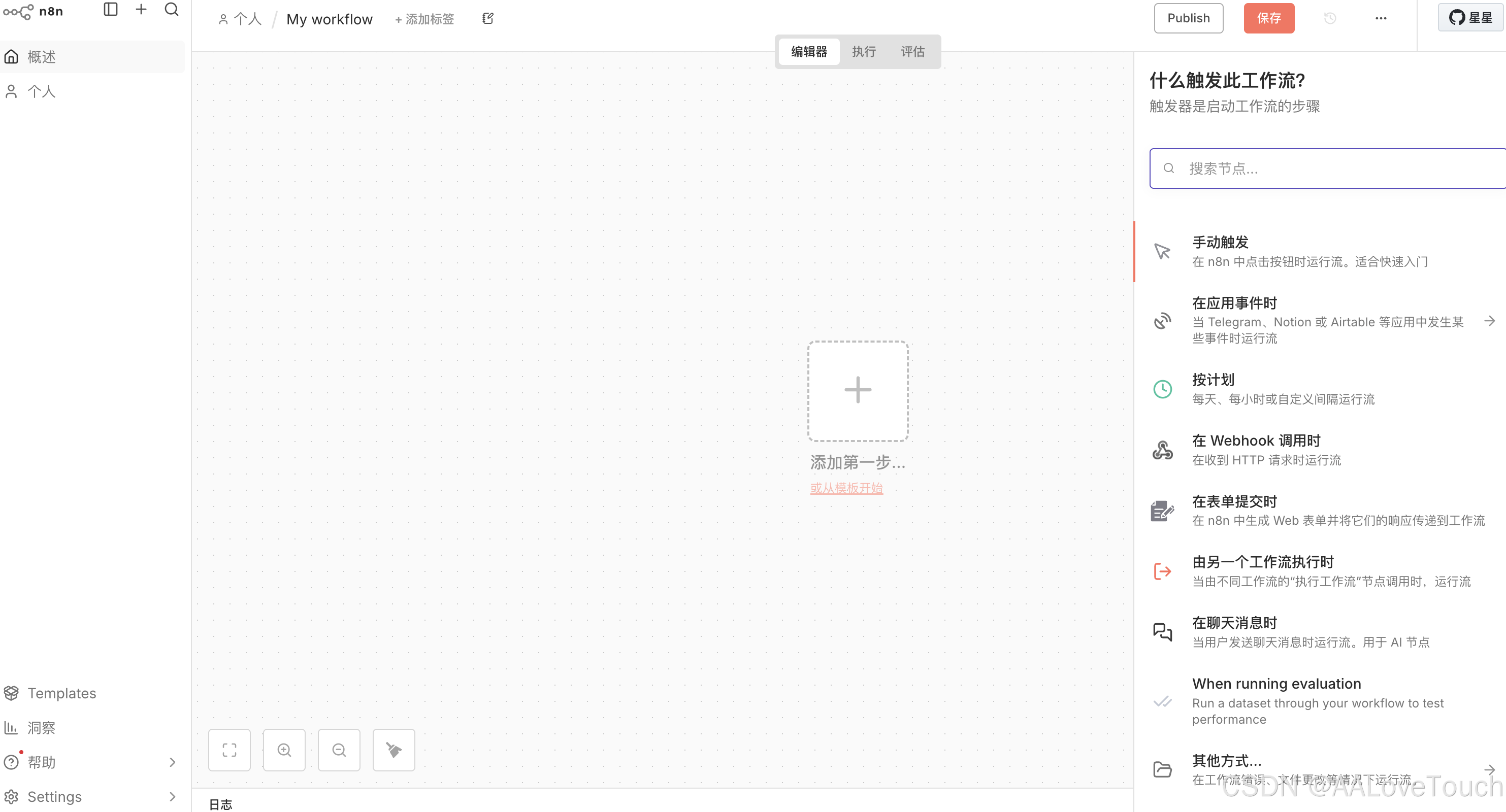The height and width of the screenshot is (812, 1506).
Task: Click the 或从模板开始 link
Action: pos(846,488)
